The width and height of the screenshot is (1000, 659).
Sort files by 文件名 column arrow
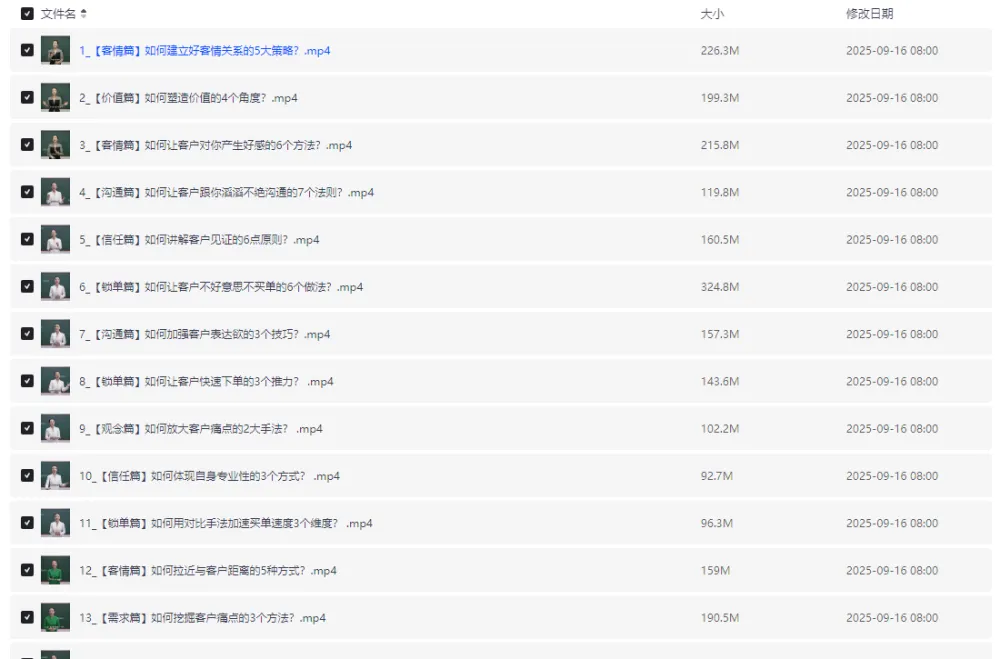[x=84, y=14]
